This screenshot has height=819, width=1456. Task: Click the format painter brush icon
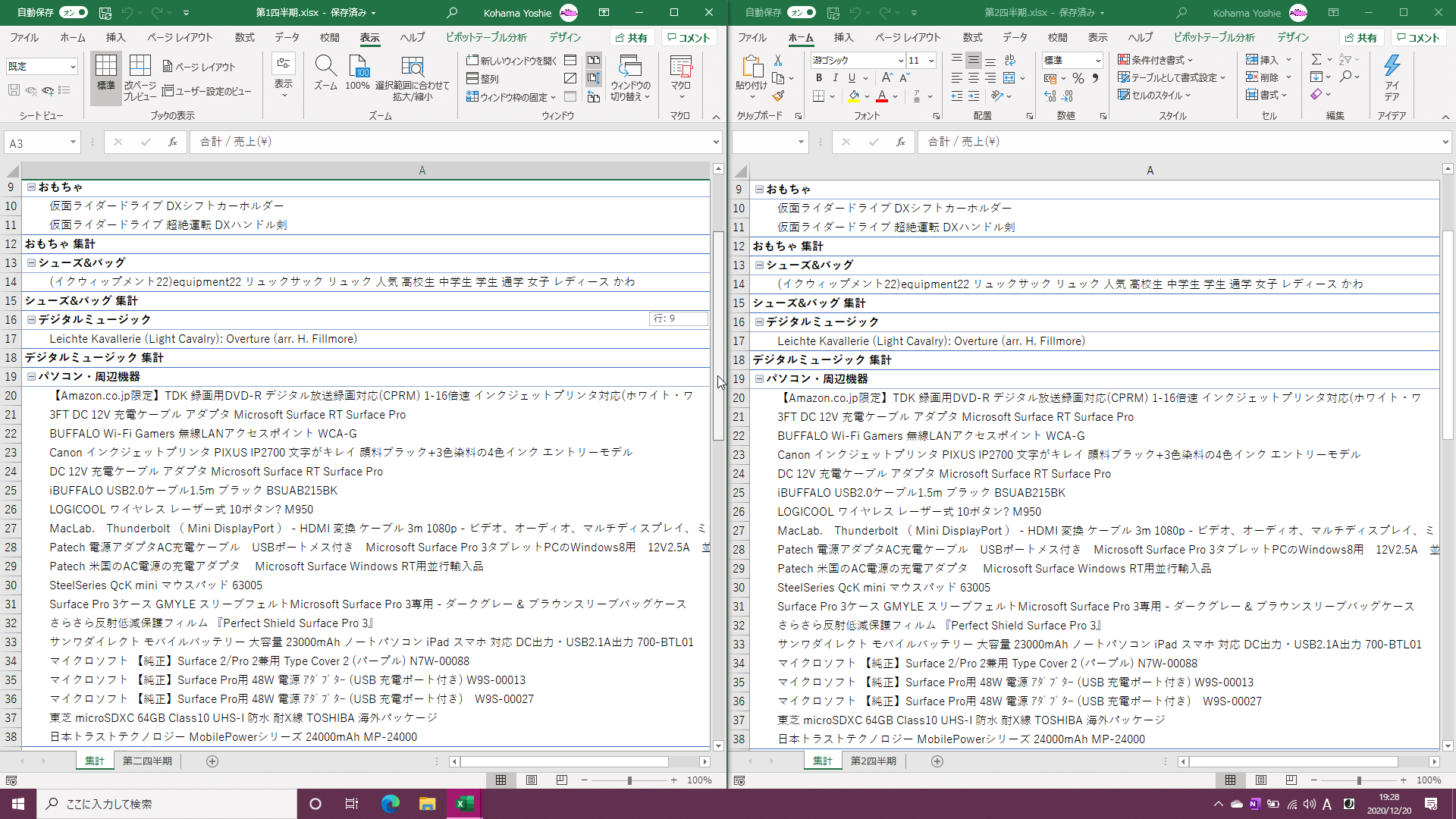pyautogui.click(x=778, y=96)
